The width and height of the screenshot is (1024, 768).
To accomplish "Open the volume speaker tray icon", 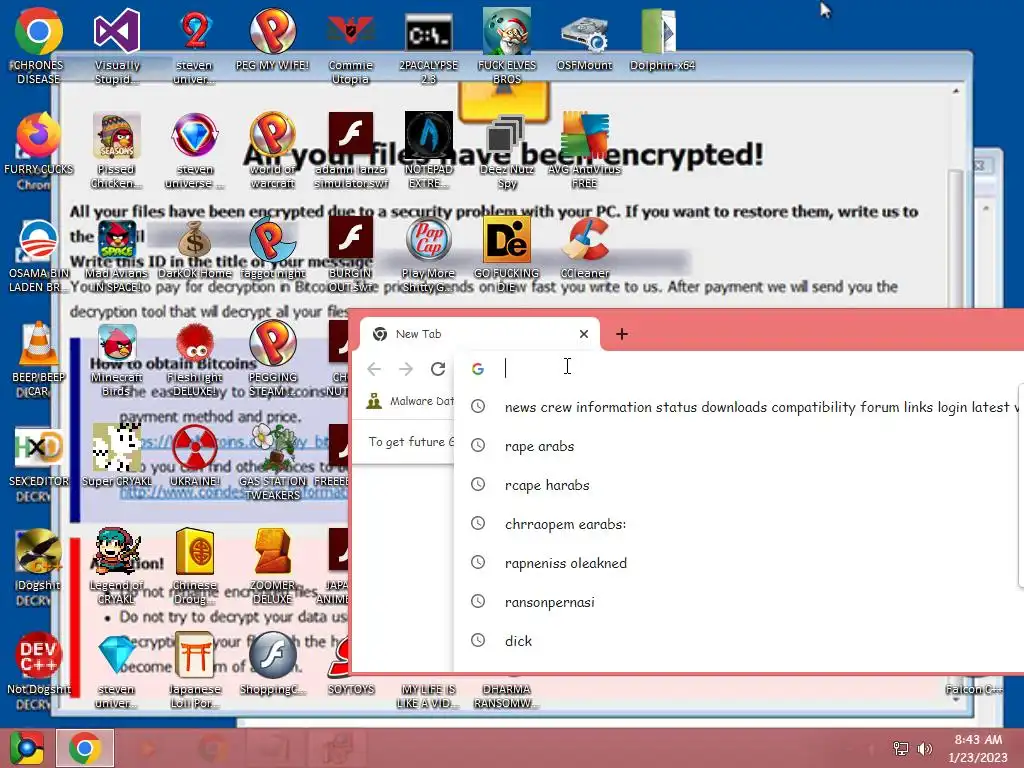I will (924, 748).
